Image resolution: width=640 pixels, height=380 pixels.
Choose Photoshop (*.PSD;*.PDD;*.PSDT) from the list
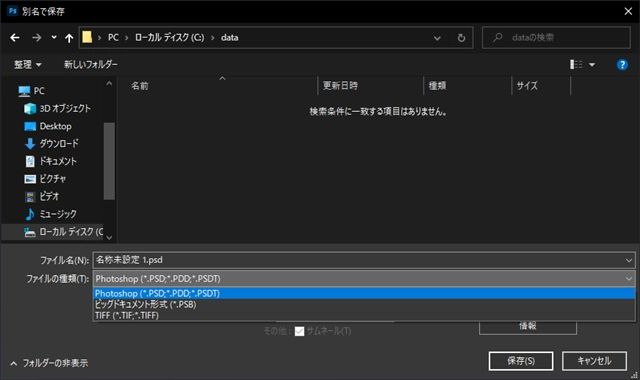364,293
